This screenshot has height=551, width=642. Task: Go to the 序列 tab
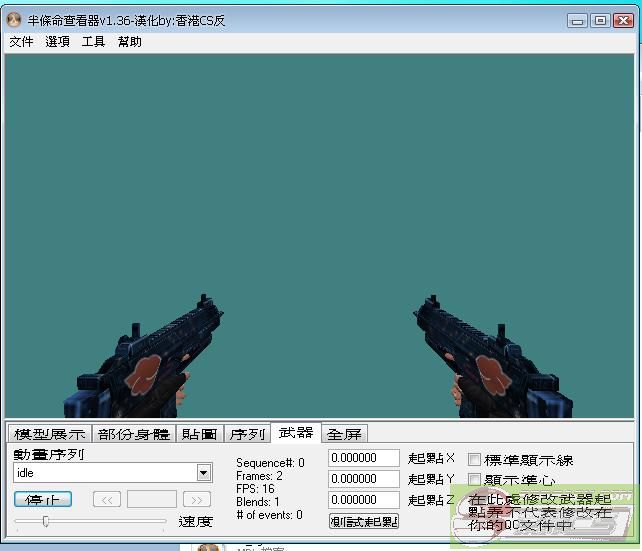click(247, 434)
